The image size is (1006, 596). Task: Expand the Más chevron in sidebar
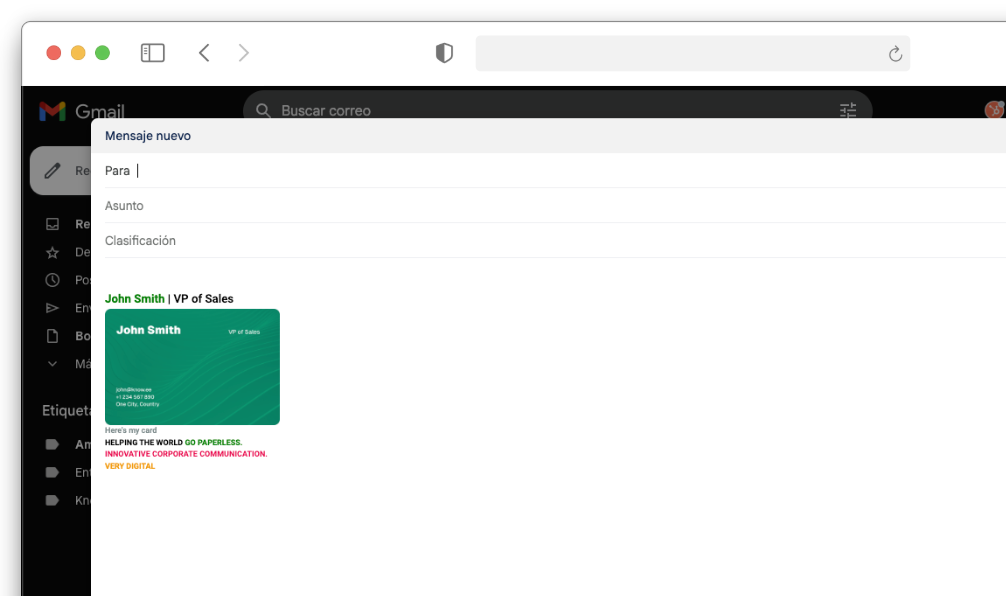pyautogui.click(x=53, y=364)
